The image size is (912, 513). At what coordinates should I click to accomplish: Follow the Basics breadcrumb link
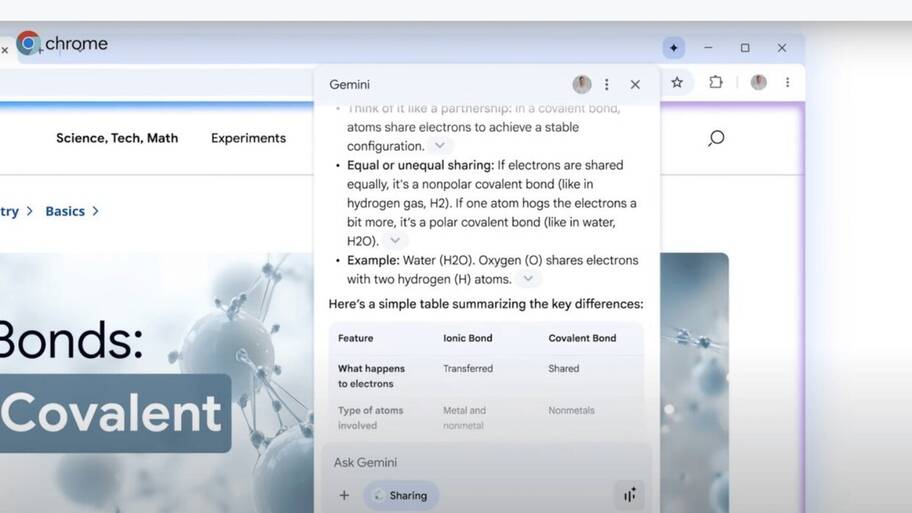click(x=65, y=211)
